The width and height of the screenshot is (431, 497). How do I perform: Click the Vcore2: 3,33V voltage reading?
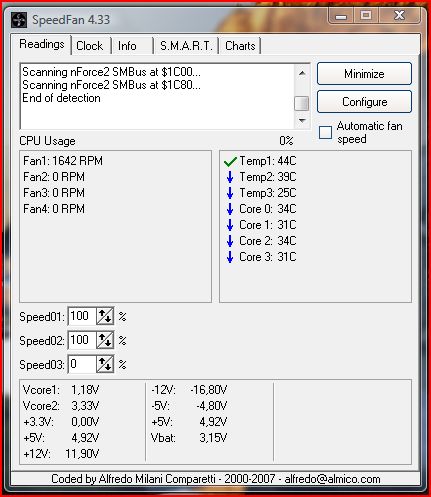pos(61,406)
